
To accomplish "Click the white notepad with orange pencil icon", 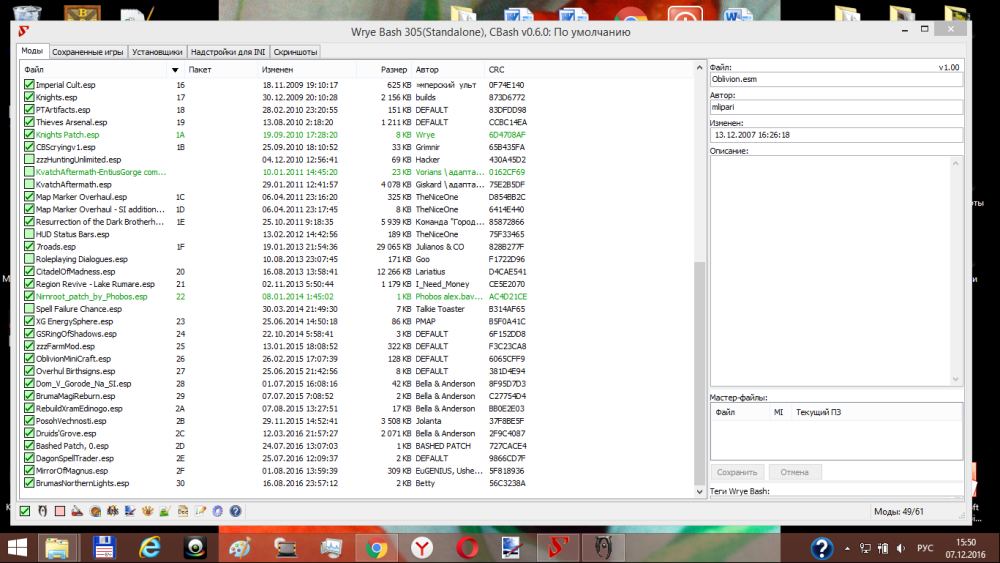I will coord(200,511).
